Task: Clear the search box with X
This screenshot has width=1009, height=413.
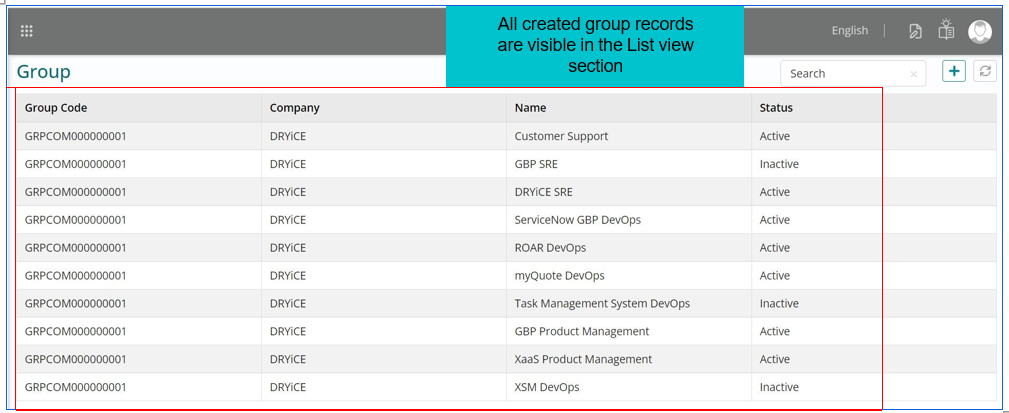Action: coord(914,73)
